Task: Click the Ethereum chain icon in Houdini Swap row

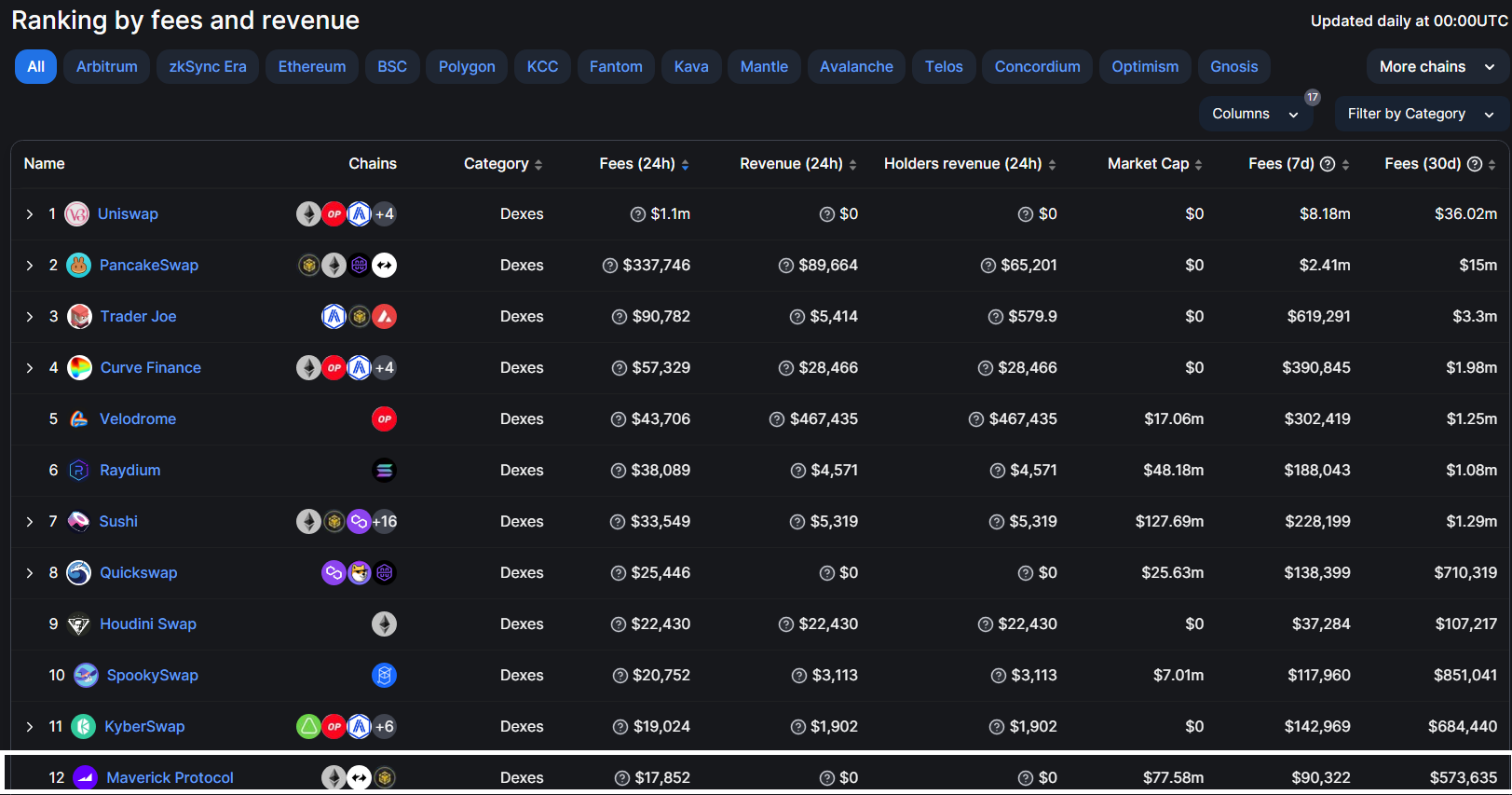Action: 384,624
